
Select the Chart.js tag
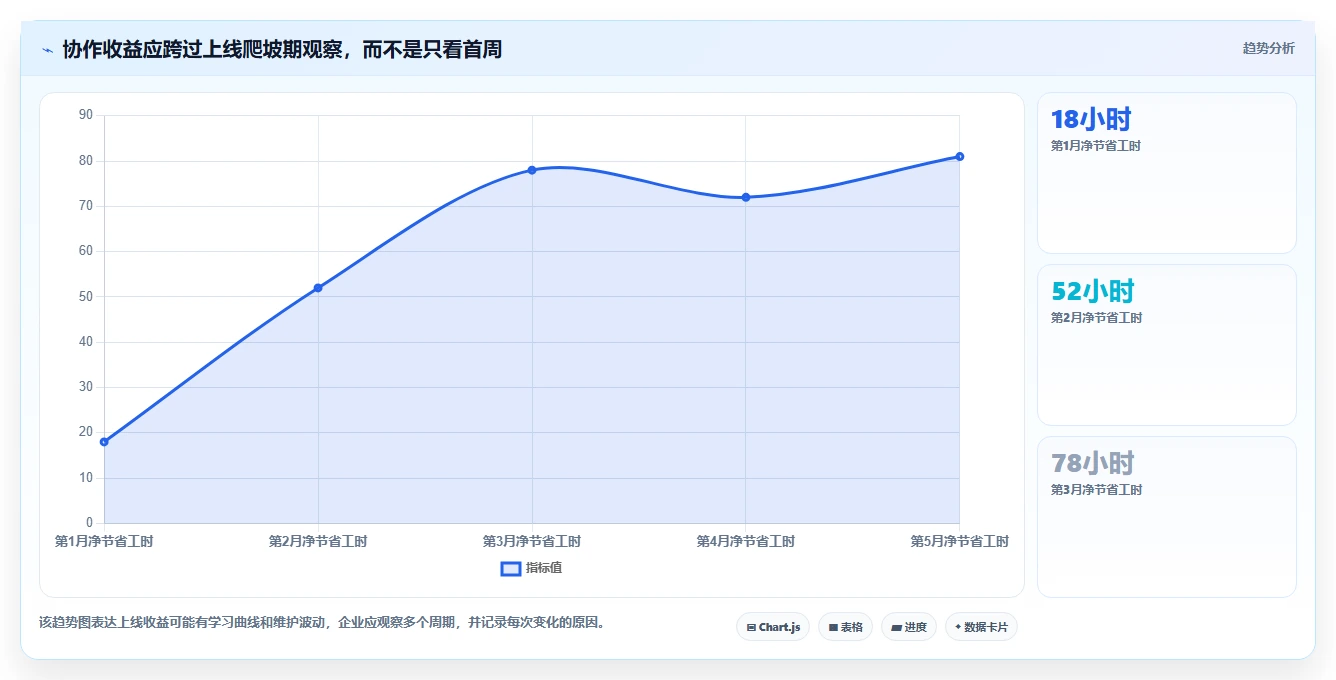[773, 627]
